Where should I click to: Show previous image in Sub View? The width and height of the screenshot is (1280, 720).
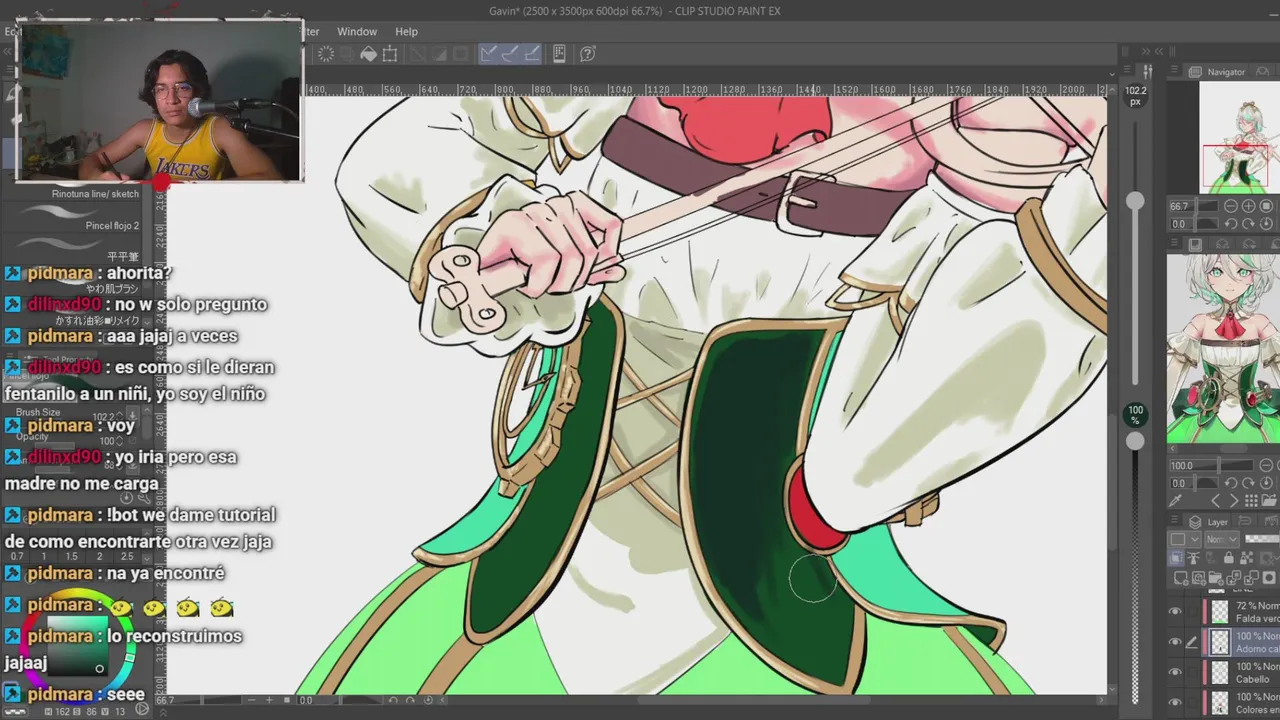pyautogui.click(x=1216, y=501)
